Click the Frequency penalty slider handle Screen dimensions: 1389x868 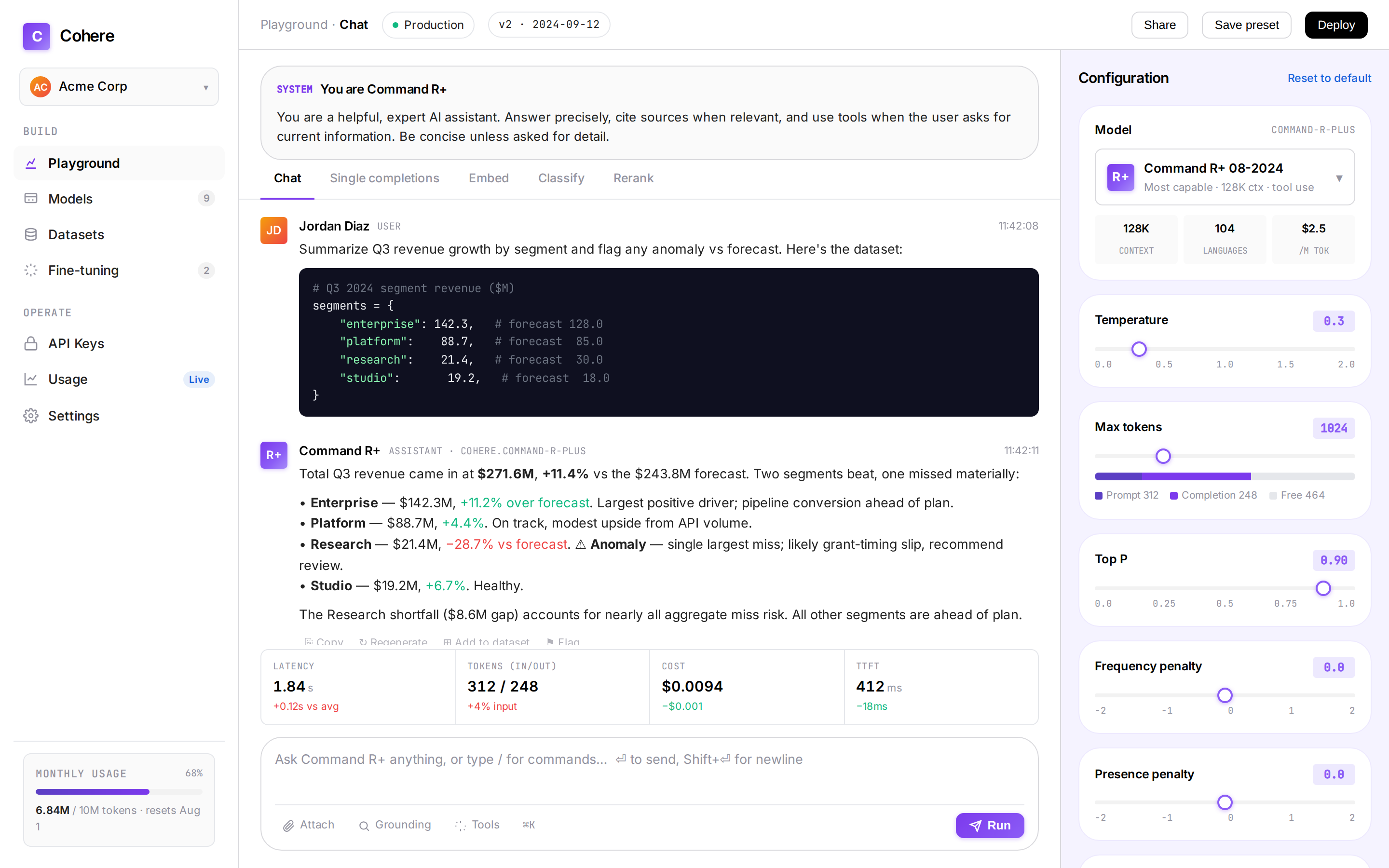1225,695
